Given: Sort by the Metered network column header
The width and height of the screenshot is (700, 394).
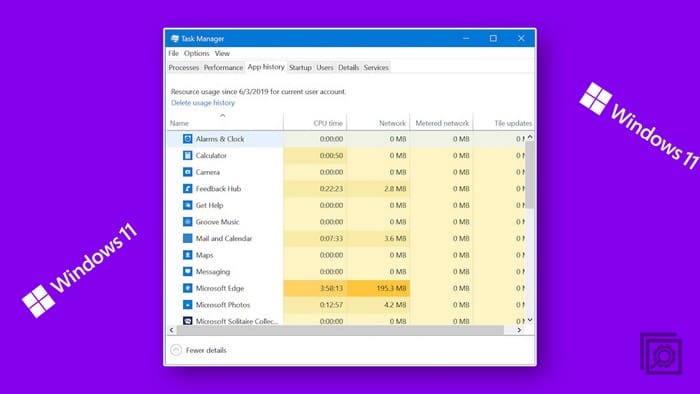Looking at the screenshot, I should click(x=441, y=122).
